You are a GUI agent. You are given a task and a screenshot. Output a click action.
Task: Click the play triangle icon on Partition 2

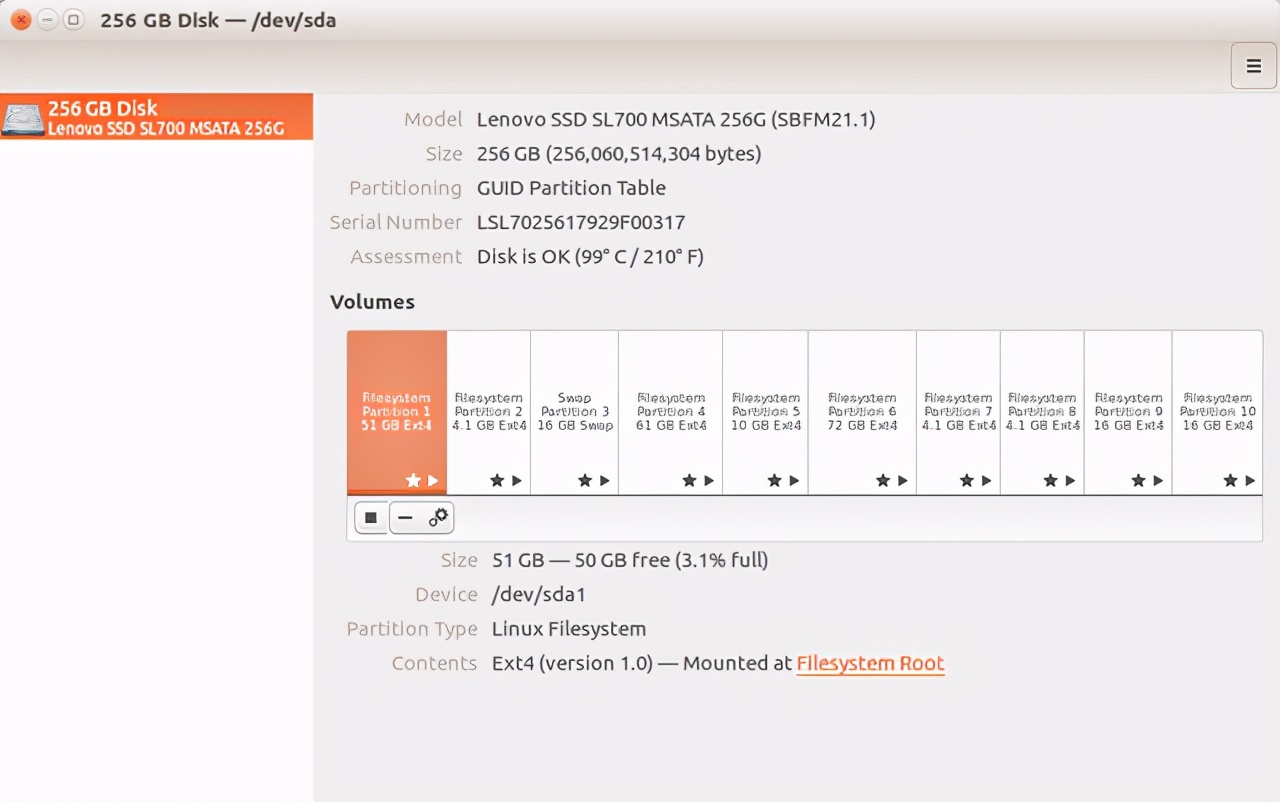pos(517,481)
